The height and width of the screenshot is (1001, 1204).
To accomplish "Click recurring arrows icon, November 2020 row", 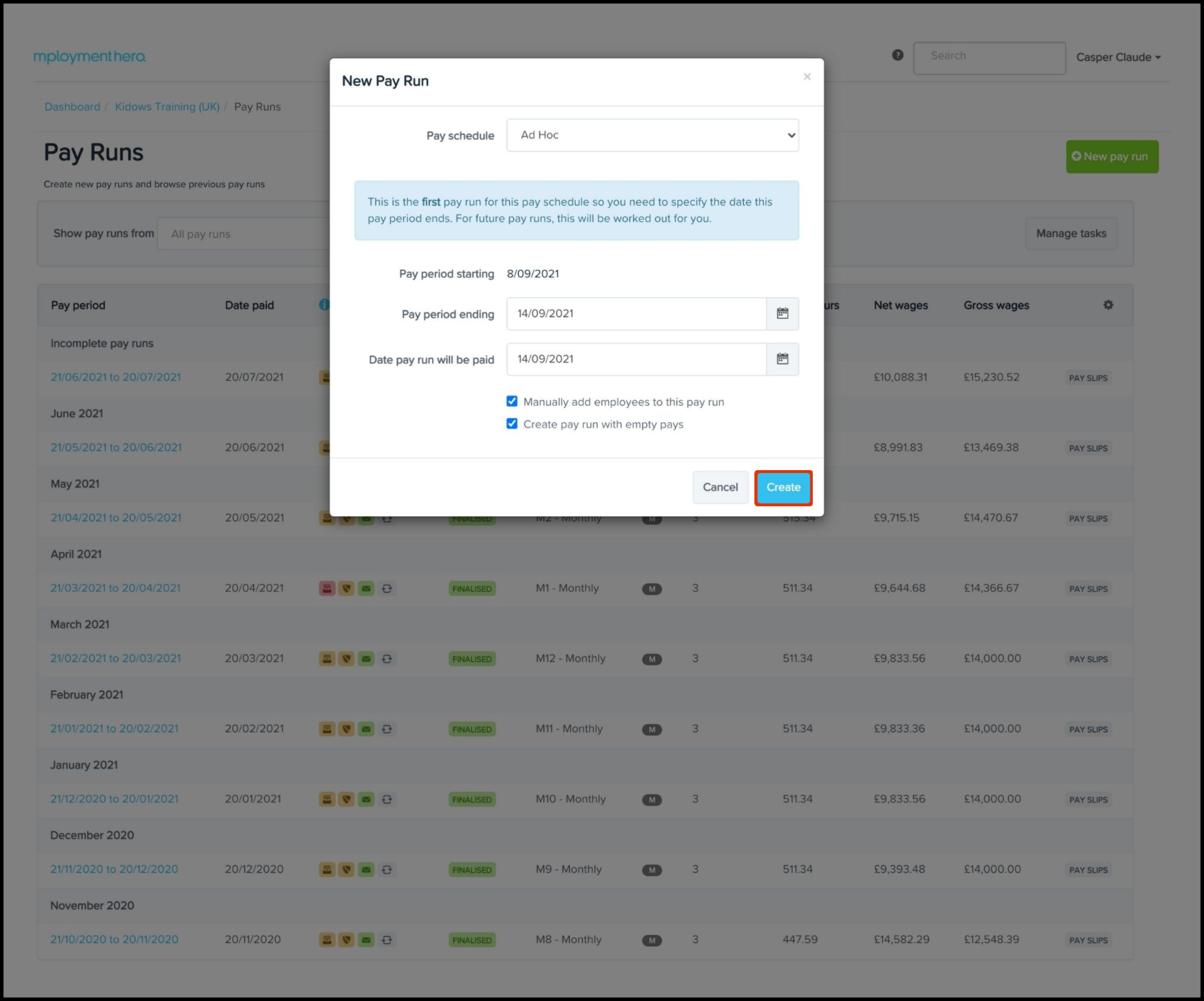I will coord(387,940).
